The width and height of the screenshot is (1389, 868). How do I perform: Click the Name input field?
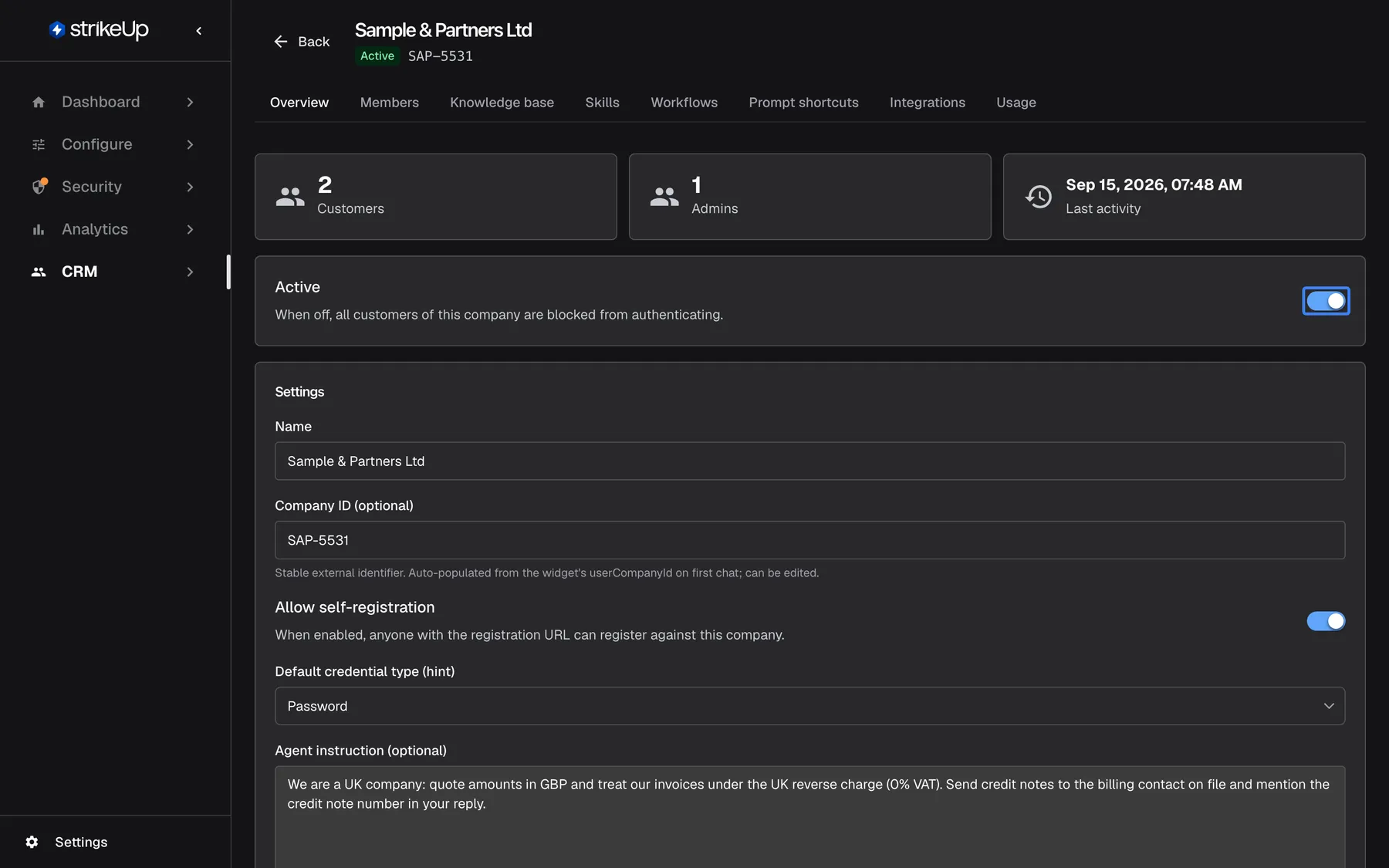[x=809, y=461]
